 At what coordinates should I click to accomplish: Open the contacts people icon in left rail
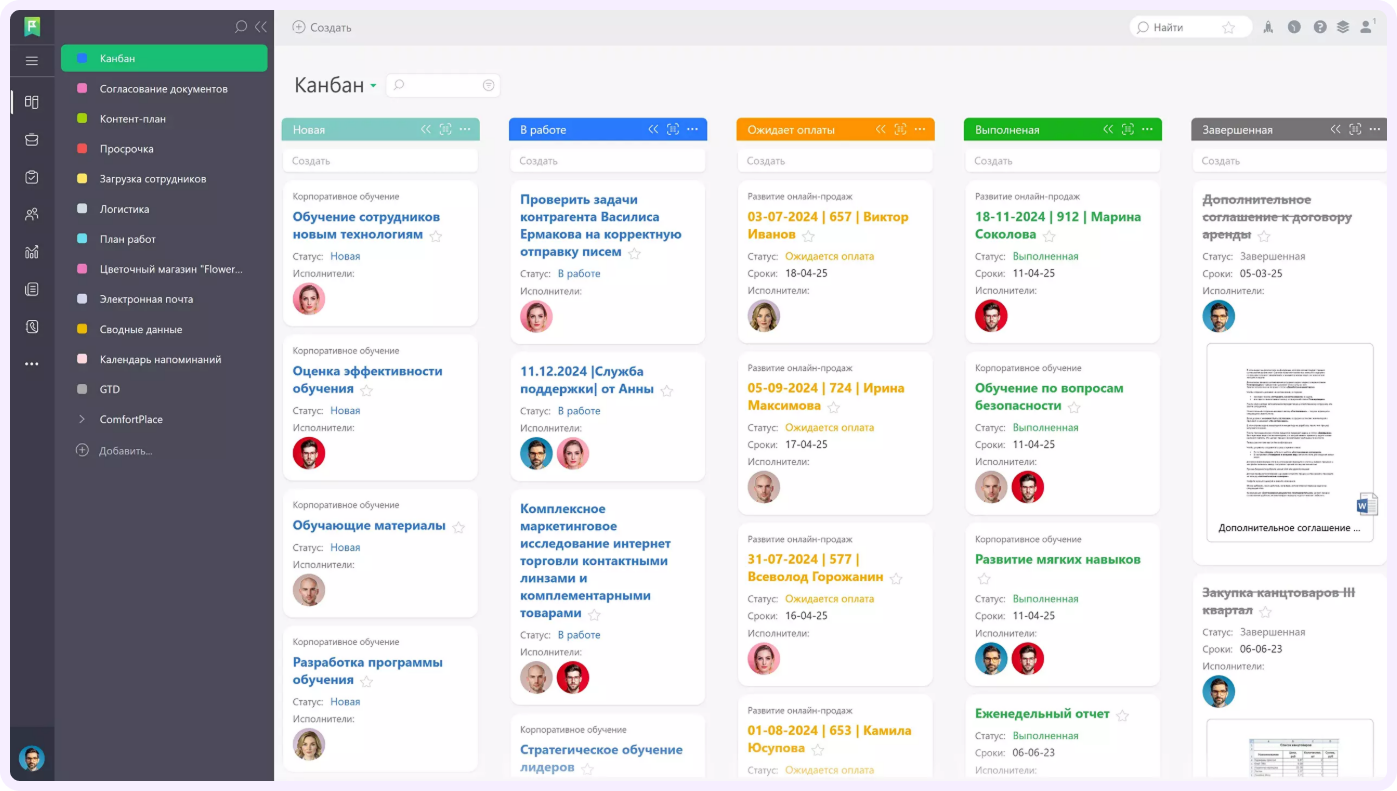tap(32, 214)
